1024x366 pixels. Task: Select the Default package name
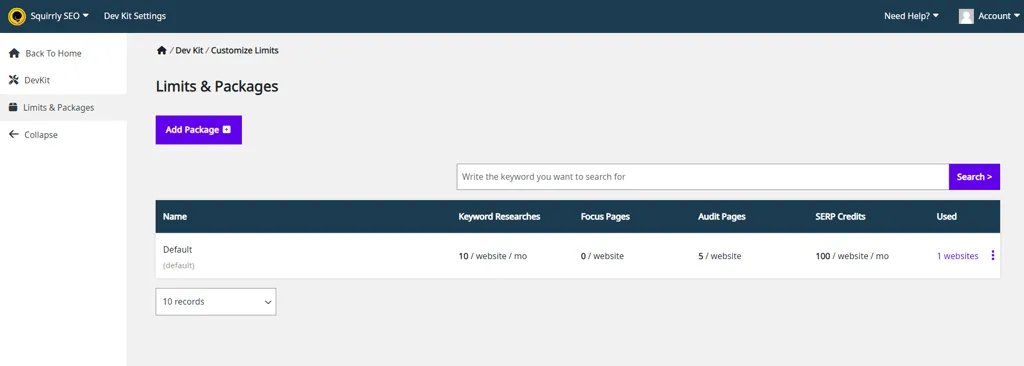178,250
